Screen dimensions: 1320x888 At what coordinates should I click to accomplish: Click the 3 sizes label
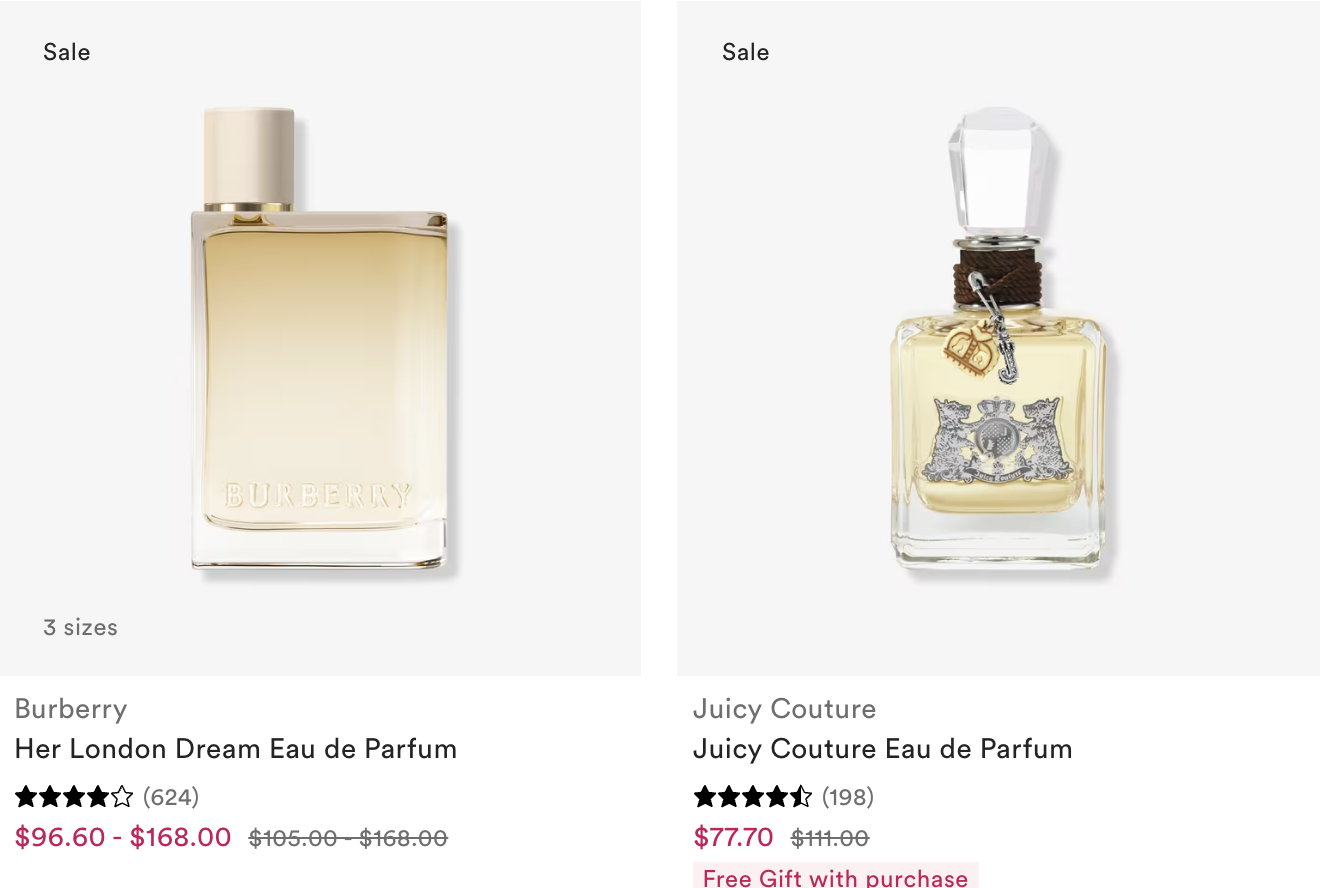pyautogui.click(x=80, y=628)
